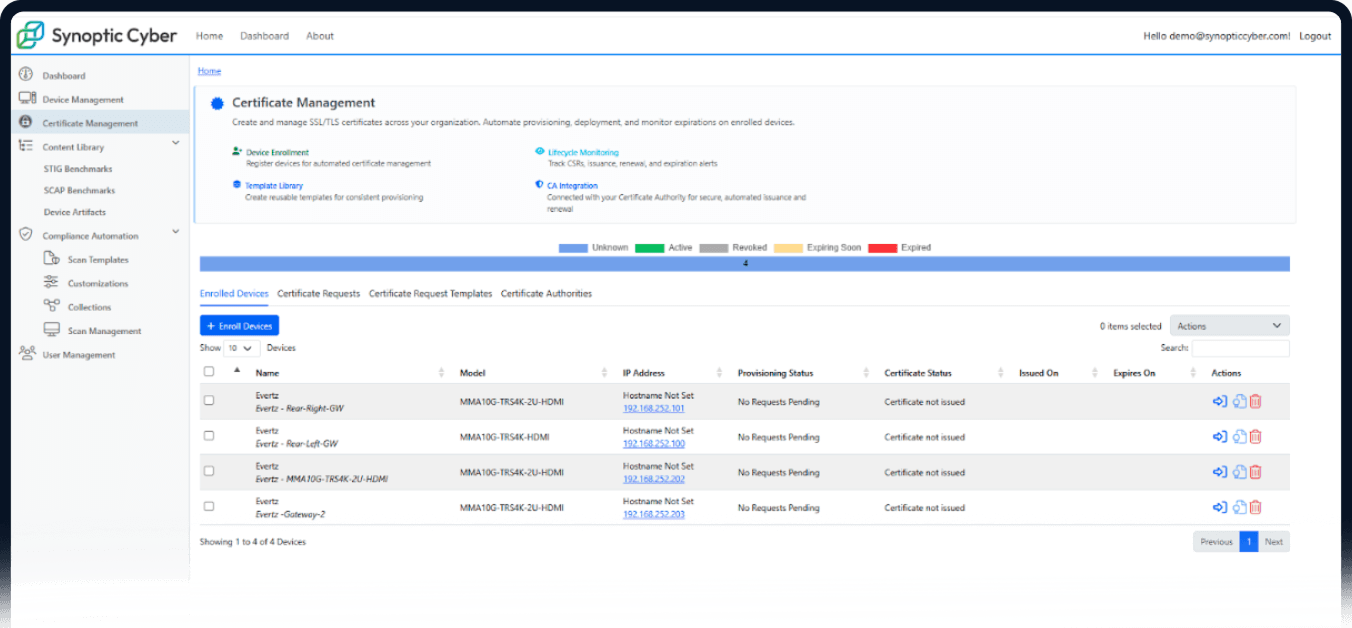This screenshot has height=628, width=1352.
Task: Switch to the Certificate Requests tab
Action: coord(318,294)
